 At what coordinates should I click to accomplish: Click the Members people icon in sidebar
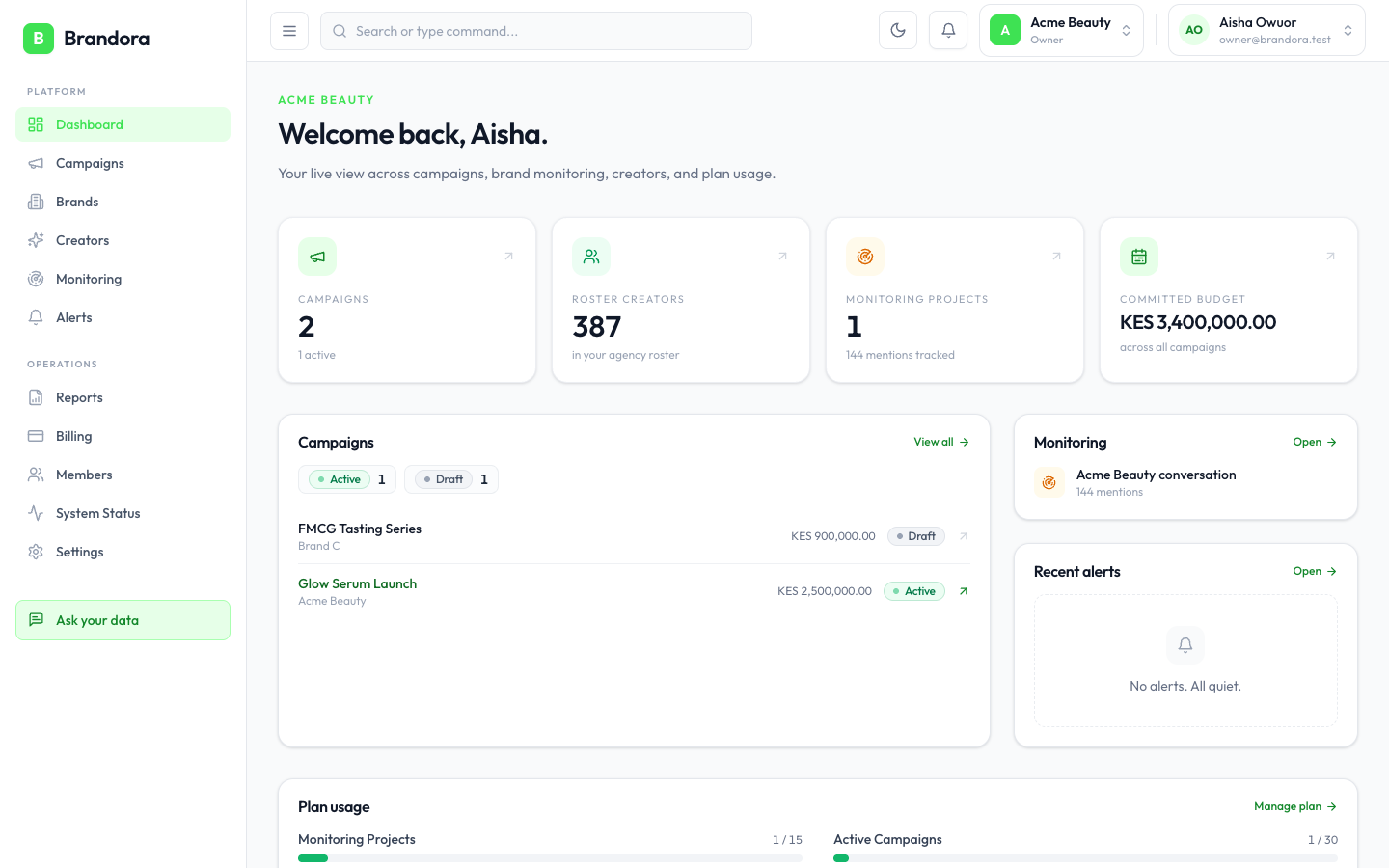click(x=36, y=475)
